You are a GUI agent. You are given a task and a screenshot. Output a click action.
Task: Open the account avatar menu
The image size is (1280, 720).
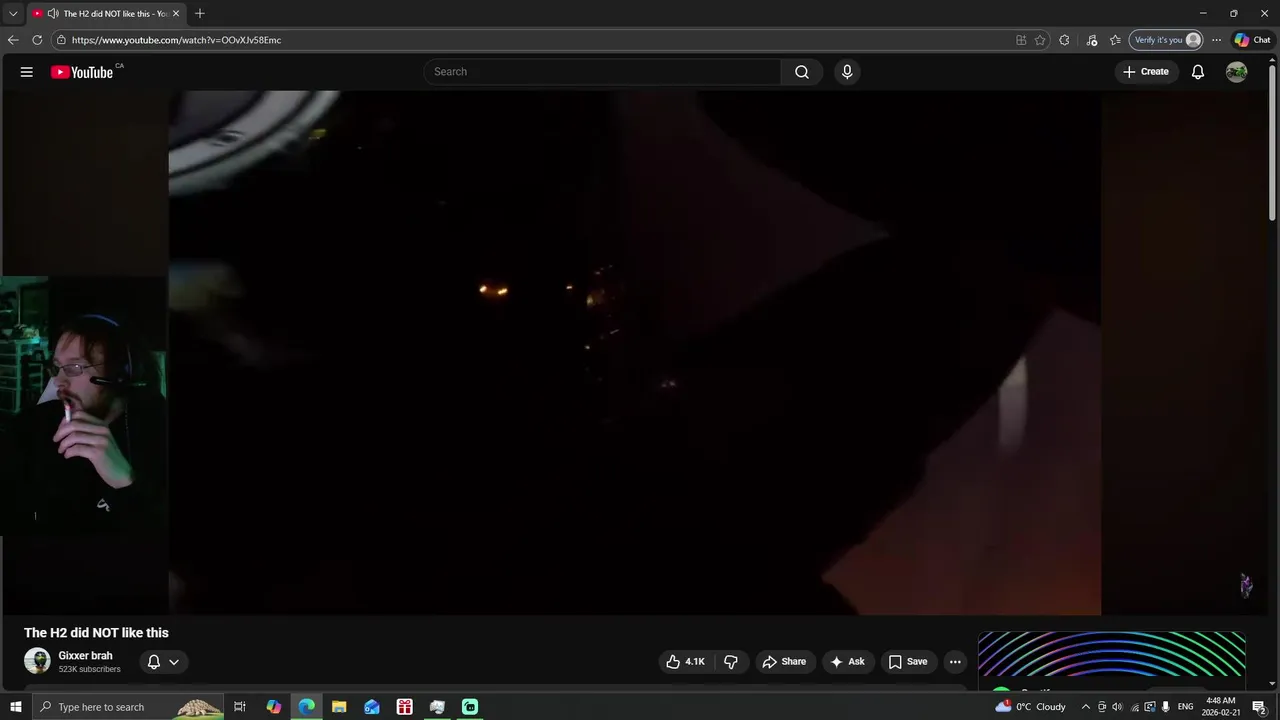coord(1237,72)
